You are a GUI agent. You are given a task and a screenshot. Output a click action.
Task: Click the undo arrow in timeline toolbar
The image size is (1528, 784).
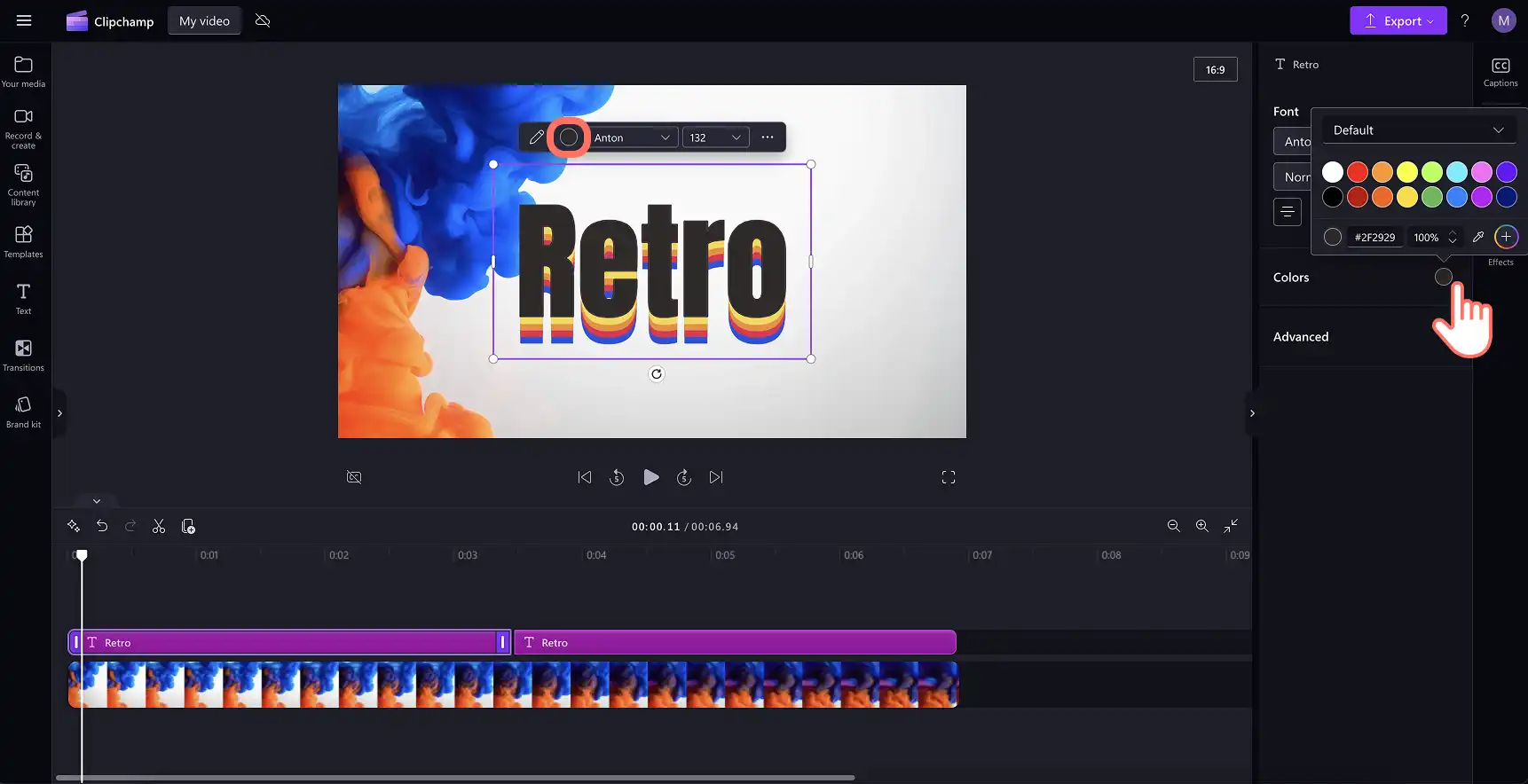tap(102, 526)
